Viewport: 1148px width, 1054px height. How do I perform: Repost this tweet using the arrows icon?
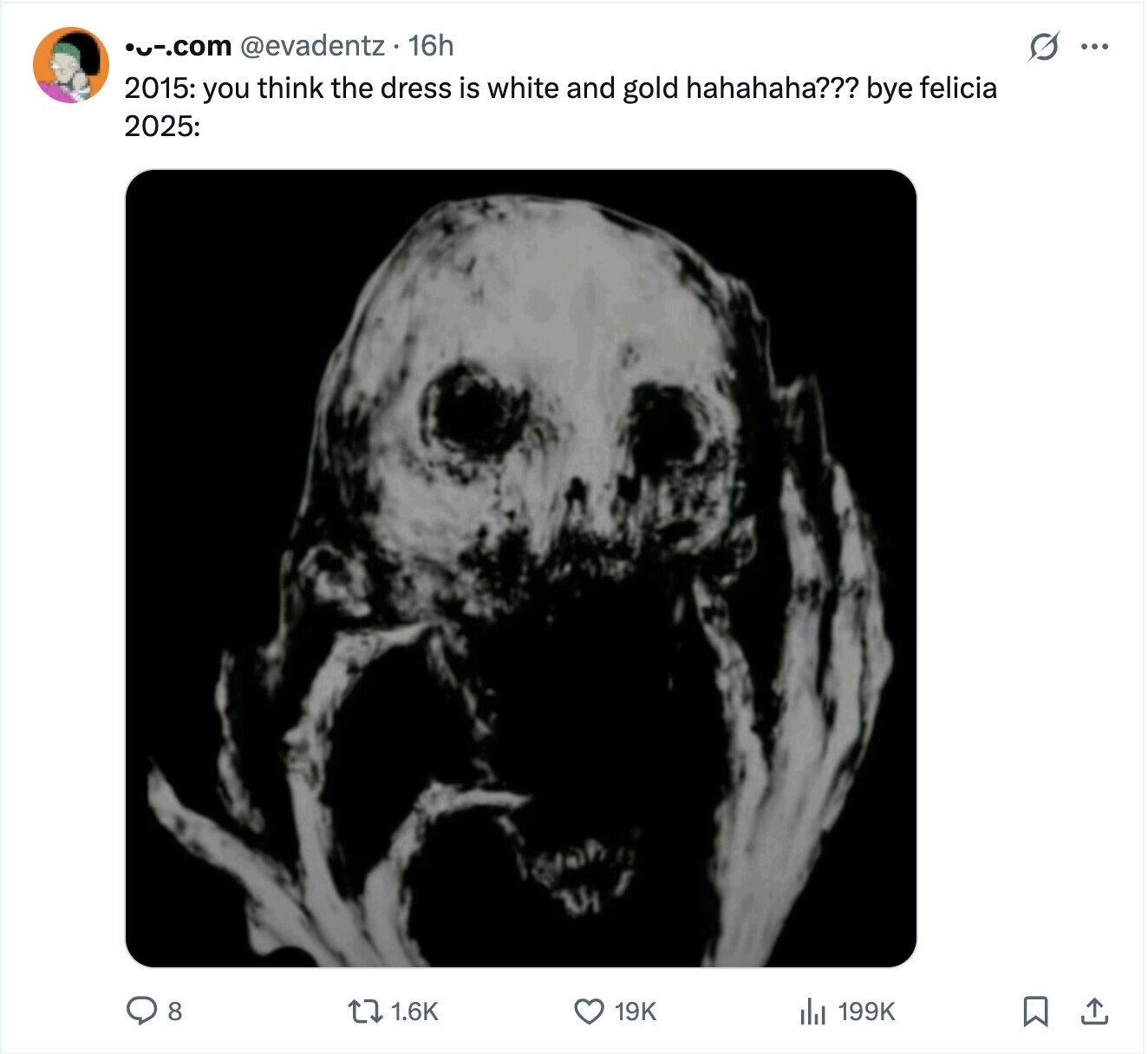tap(361, 1011)
